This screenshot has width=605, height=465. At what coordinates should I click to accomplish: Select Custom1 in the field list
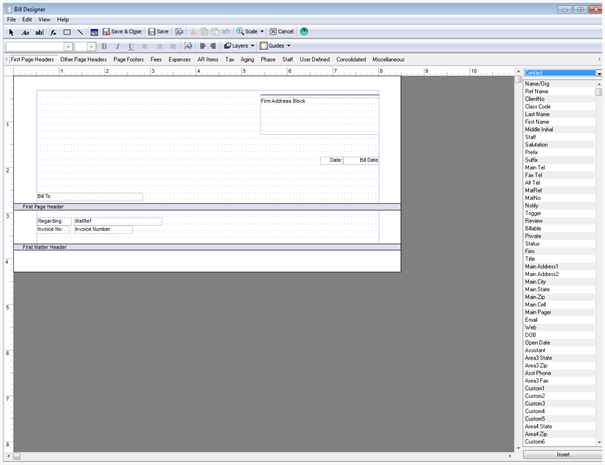(559, 388)
